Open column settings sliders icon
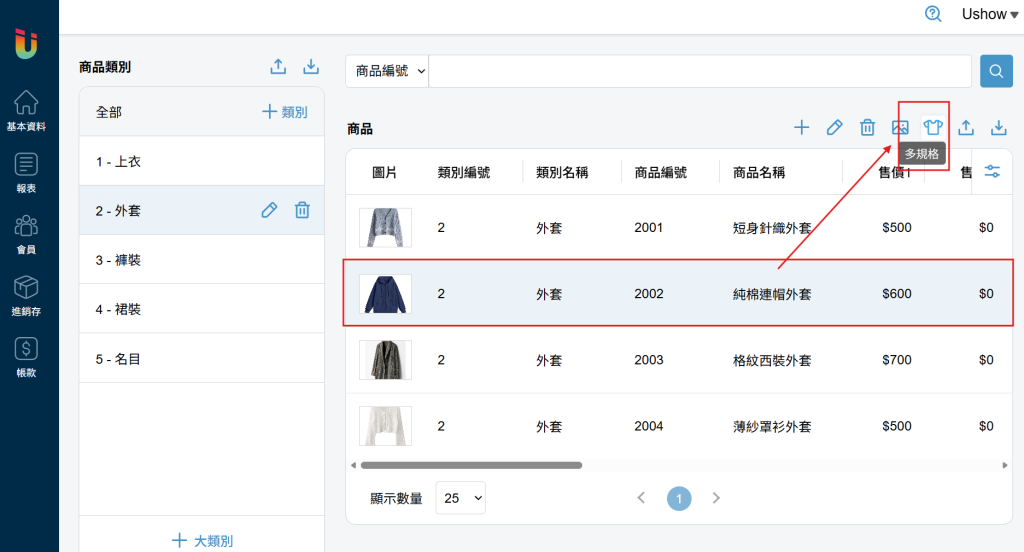1024x552 pixels. coord(992,172)
